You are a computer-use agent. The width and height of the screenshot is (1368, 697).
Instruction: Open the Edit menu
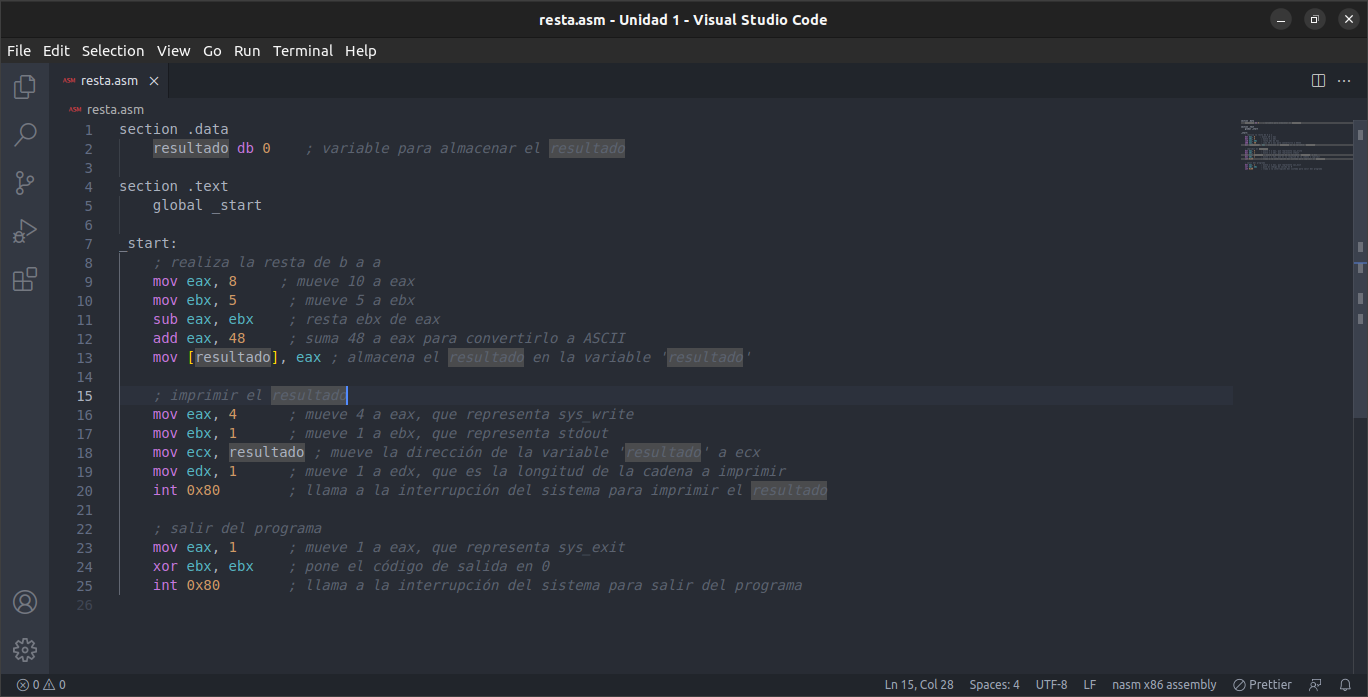tap(56, 51)
